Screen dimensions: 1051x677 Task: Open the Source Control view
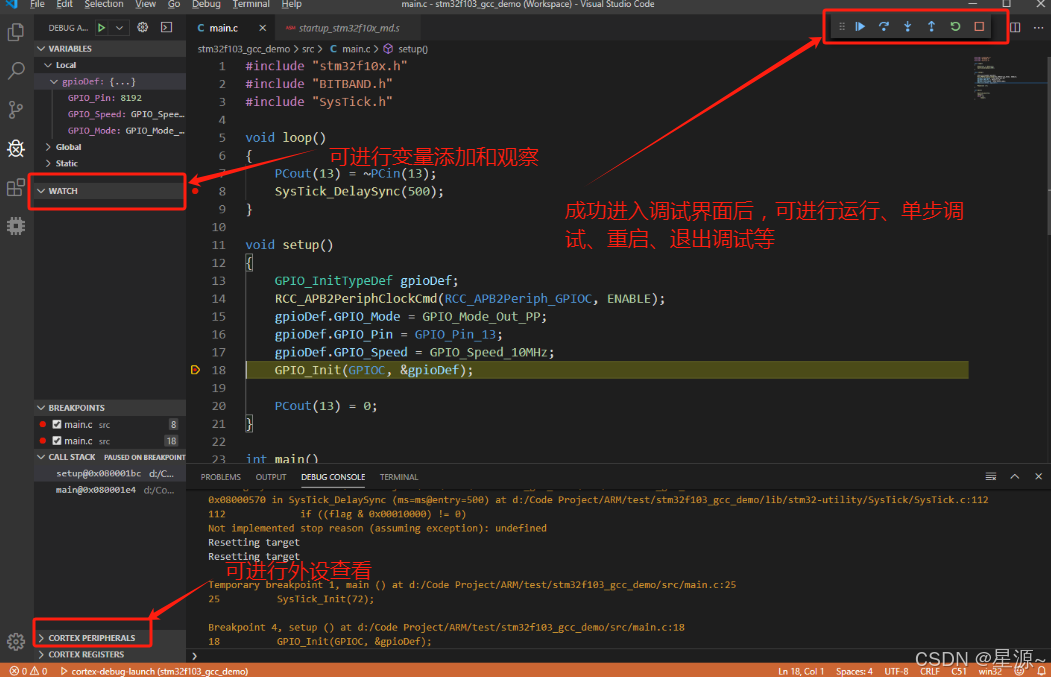tap(15, 109)
